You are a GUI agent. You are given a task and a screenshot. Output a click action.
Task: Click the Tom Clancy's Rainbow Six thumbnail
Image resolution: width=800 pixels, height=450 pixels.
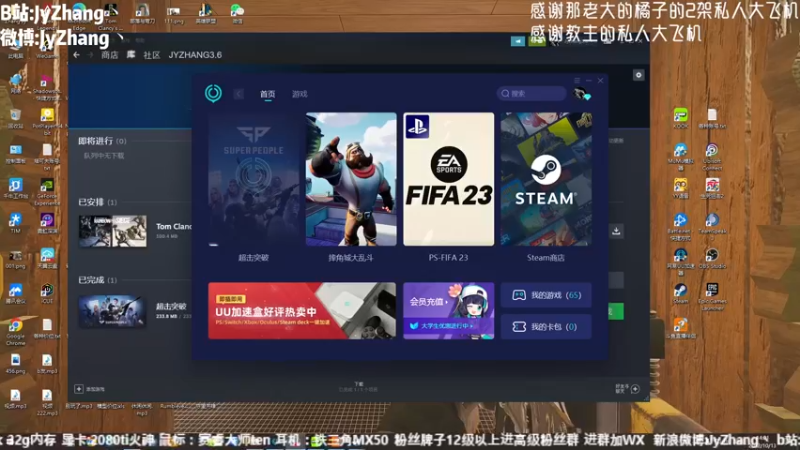click(x=113, y=231)
